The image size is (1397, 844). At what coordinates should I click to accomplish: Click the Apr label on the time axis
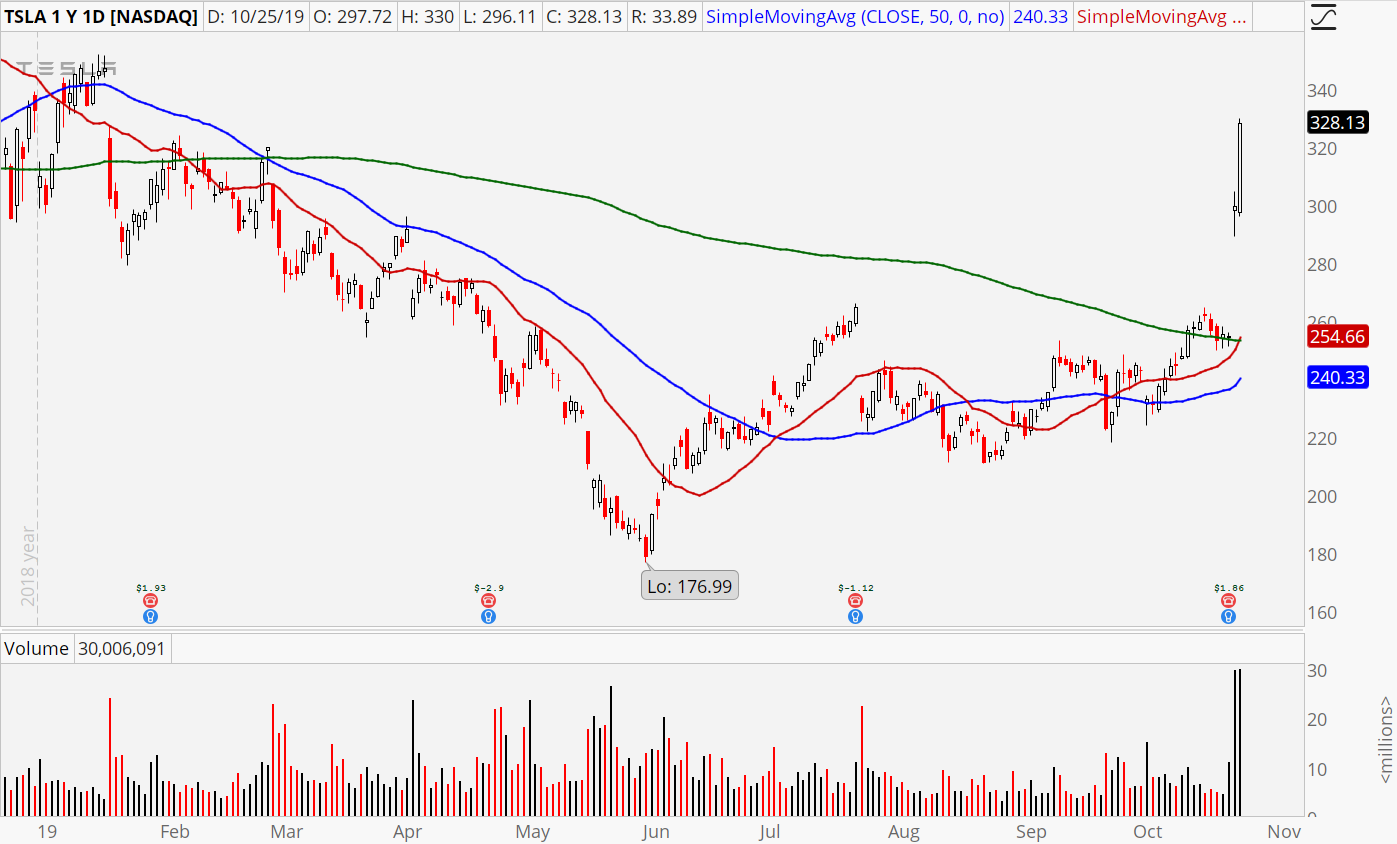406,831
